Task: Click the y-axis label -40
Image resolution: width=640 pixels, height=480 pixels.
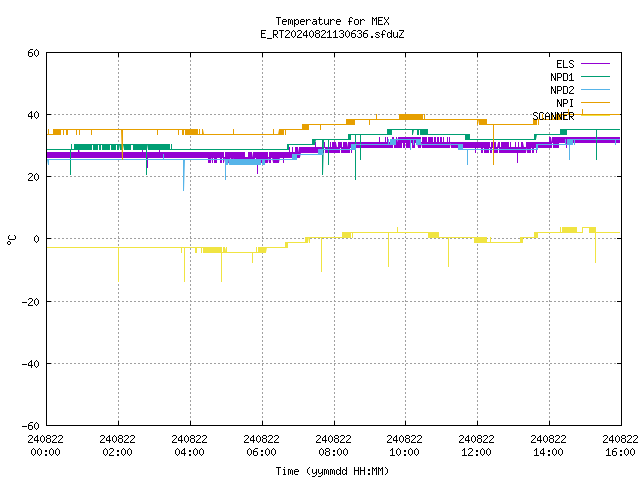Action: pyautogui.click(x=31, y=364)
